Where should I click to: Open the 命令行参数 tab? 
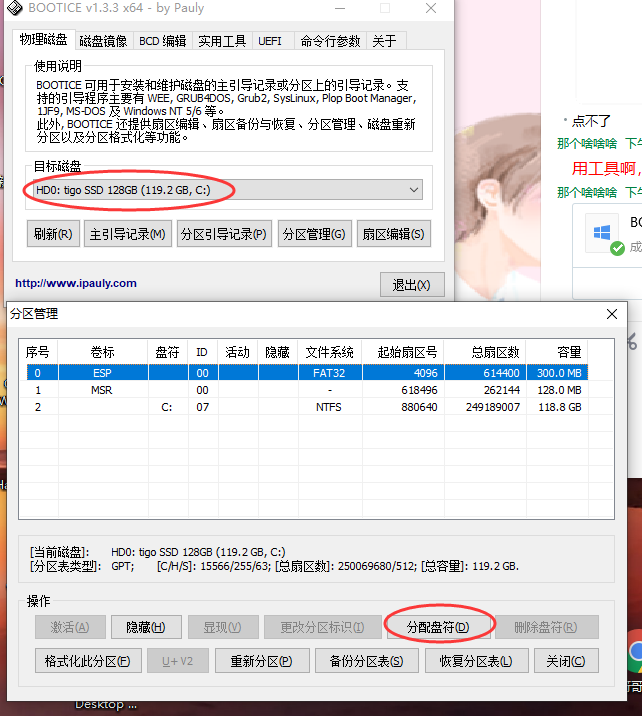(x=330, y=41)
